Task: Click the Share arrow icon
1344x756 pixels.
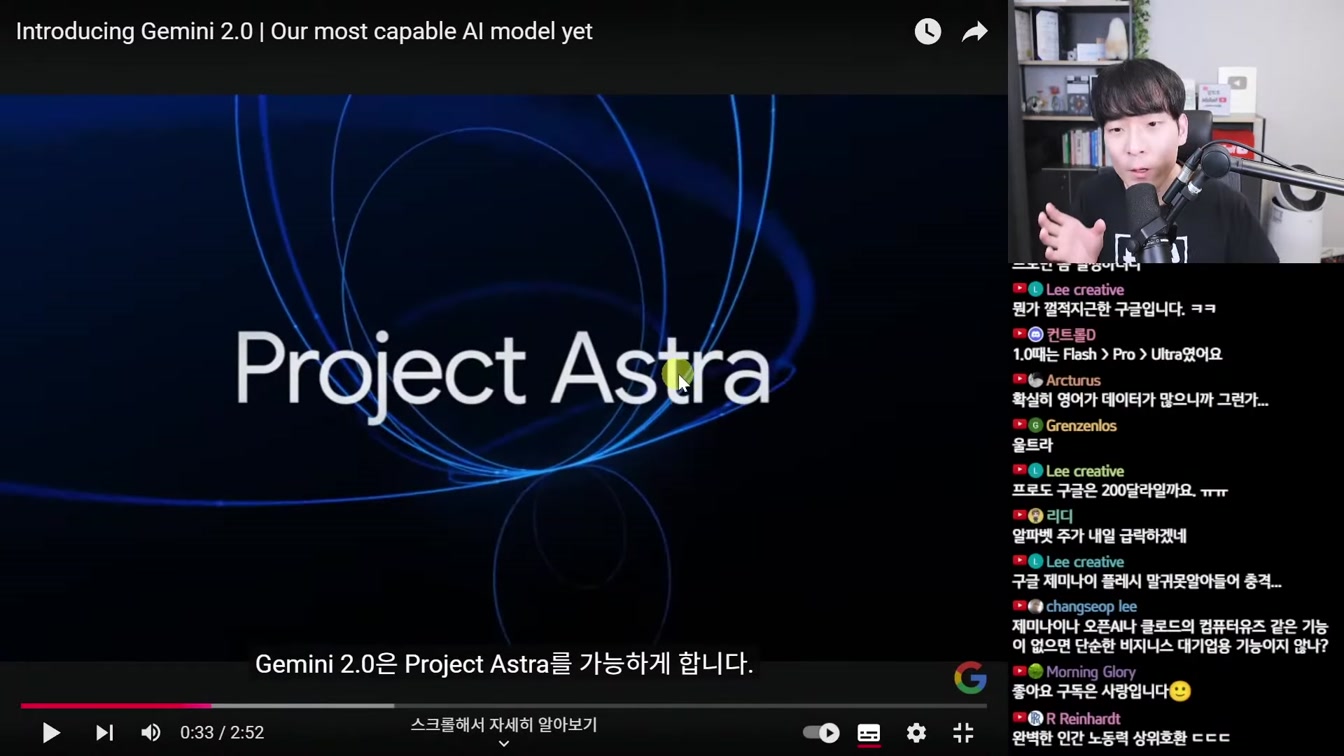Action: pos(974,32)
